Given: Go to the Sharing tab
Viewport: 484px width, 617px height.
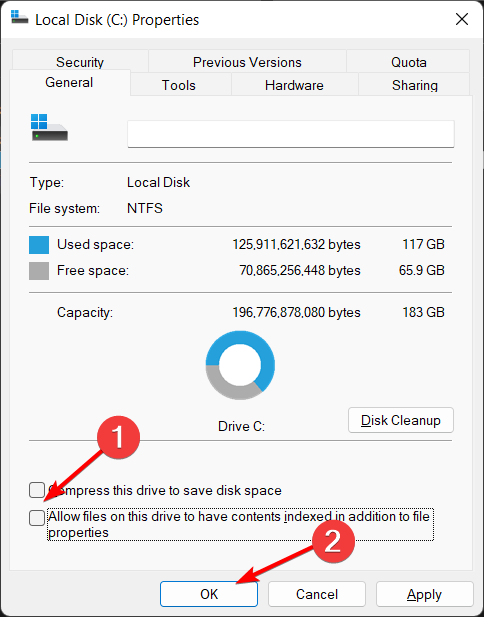Looking at the screenshot, I should pos(415,85).
